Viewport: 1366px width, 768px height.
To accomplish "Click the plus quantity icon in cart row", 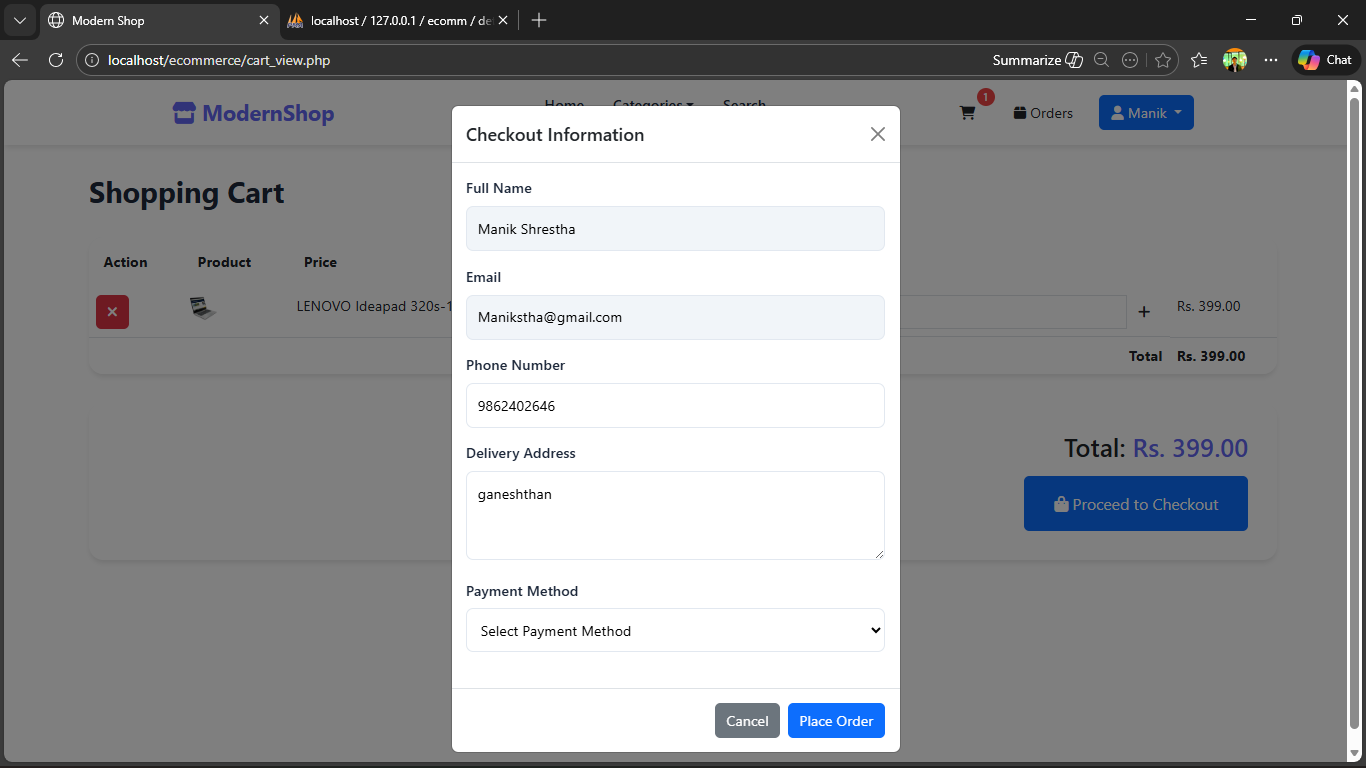I will coord(1144,312).
